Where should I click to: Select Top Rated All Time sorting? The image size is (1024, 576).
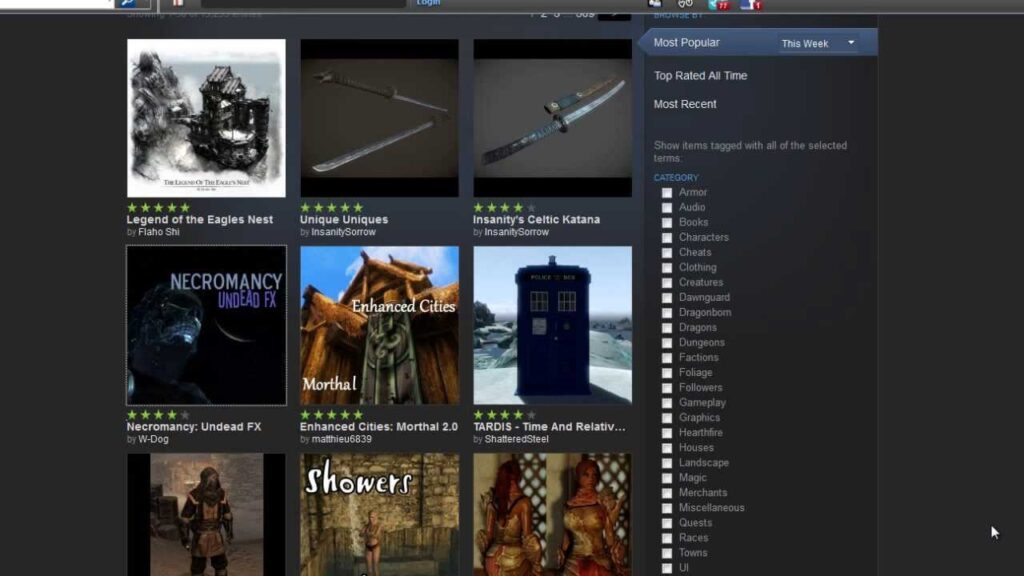click(700, 76)
